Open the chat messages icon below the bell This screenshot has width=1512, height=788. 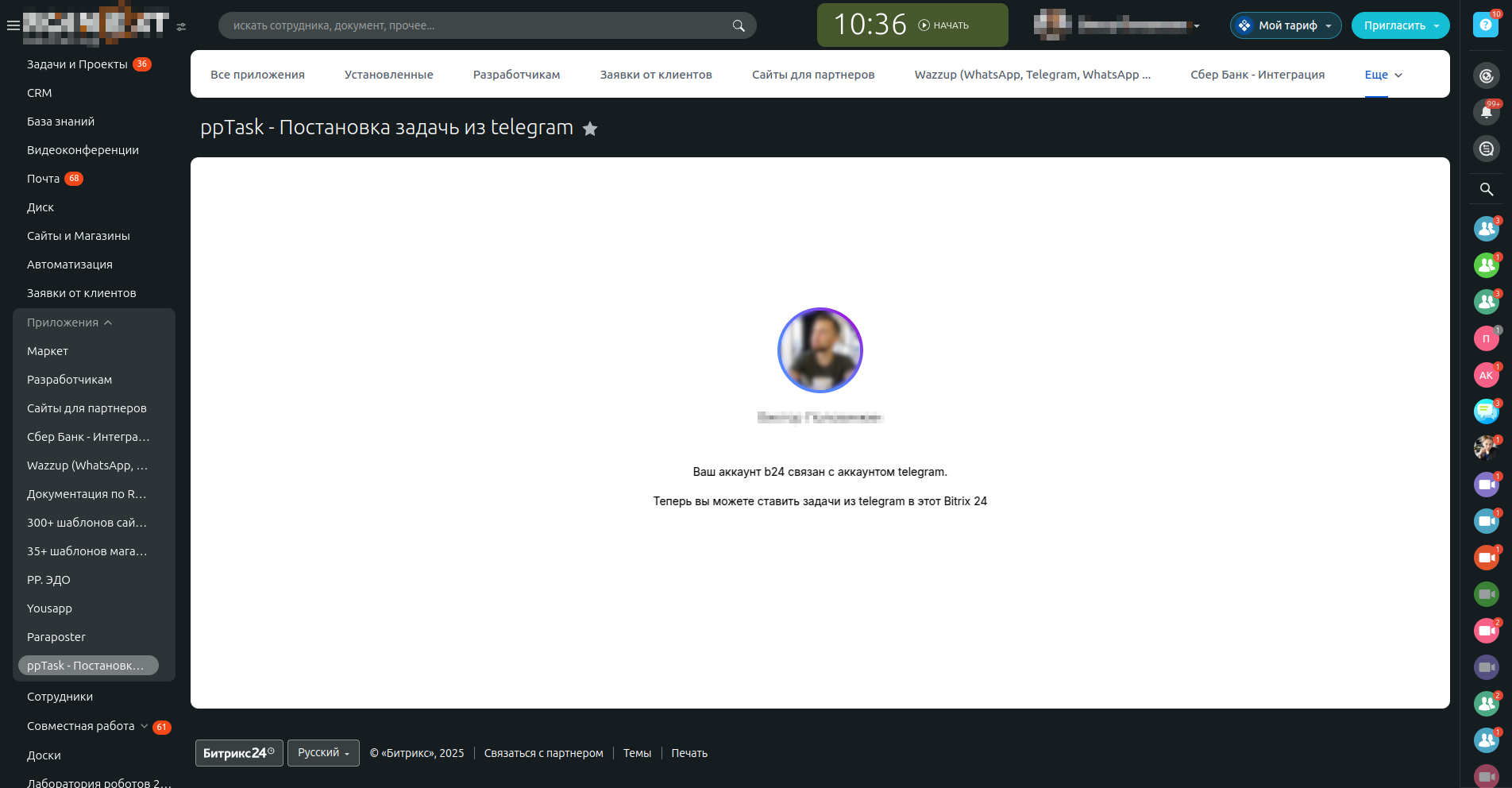coord(1487,149)
